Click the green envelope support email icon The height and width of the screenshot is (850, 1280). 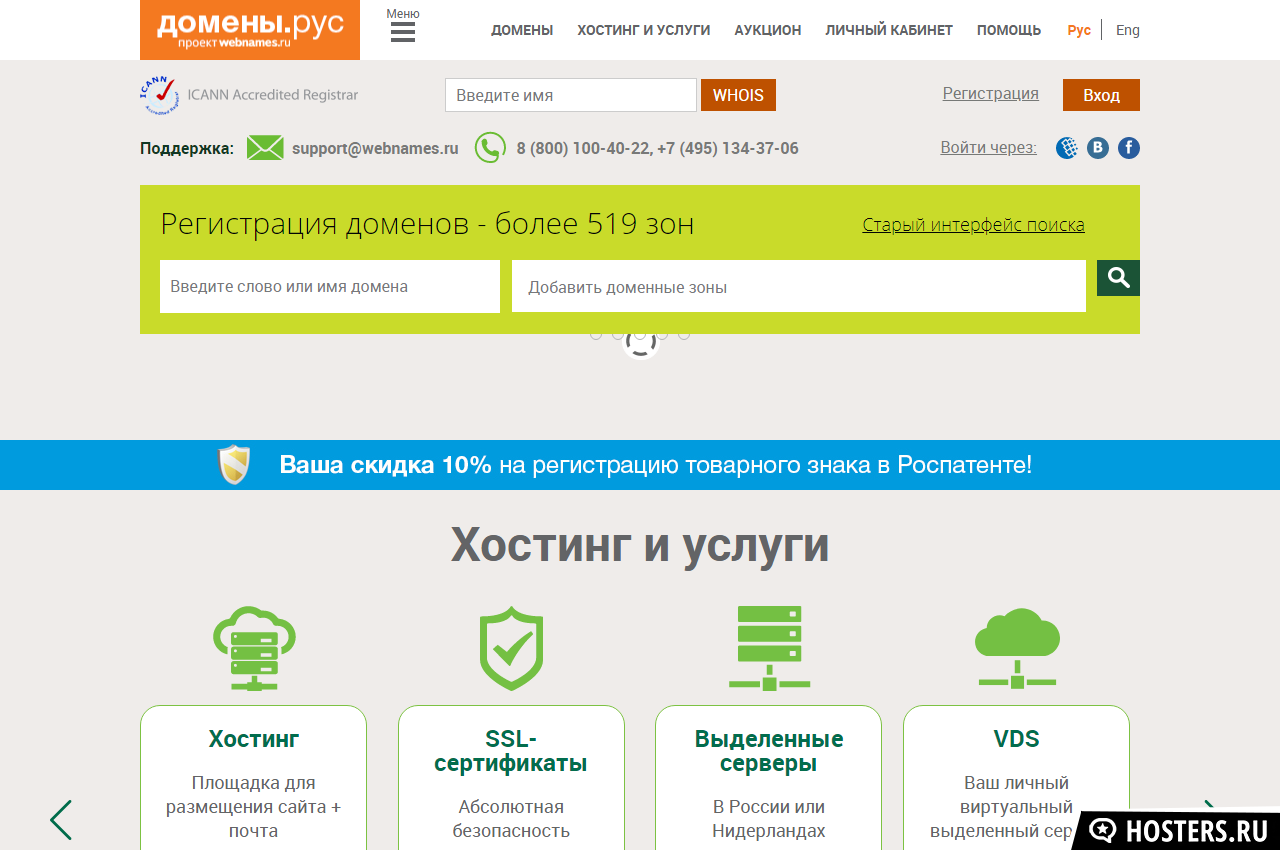(x=265, y=148)
